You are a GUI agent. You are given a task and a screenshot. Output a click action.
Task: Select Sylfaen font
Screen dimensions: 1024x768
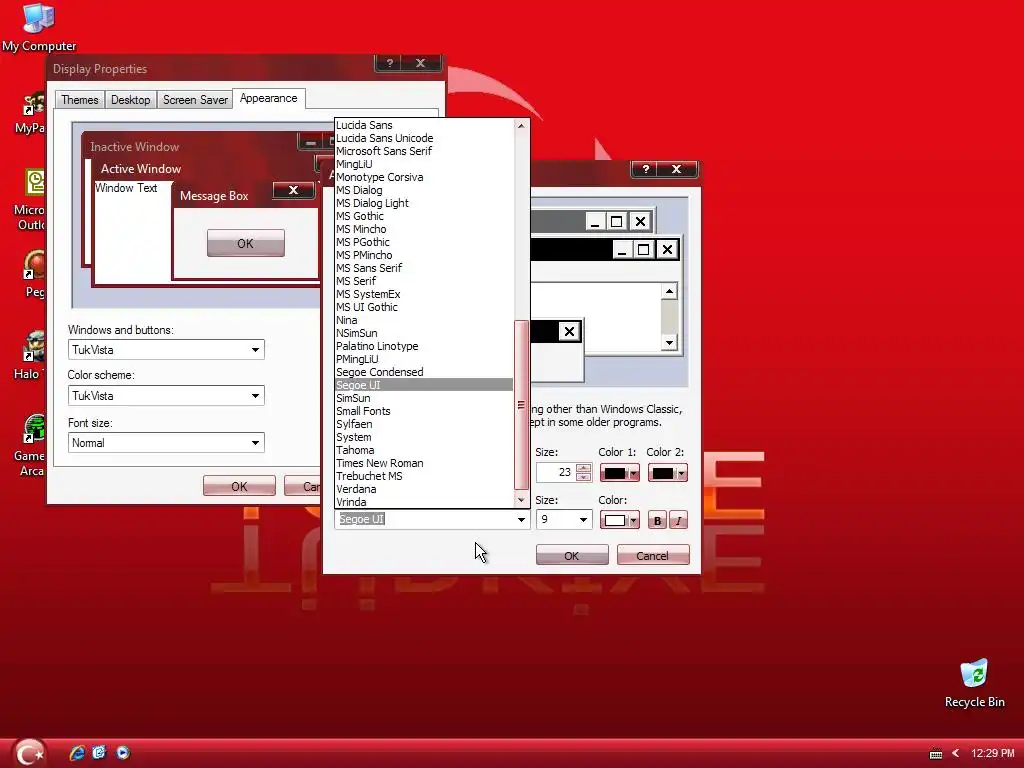[424, 424]
